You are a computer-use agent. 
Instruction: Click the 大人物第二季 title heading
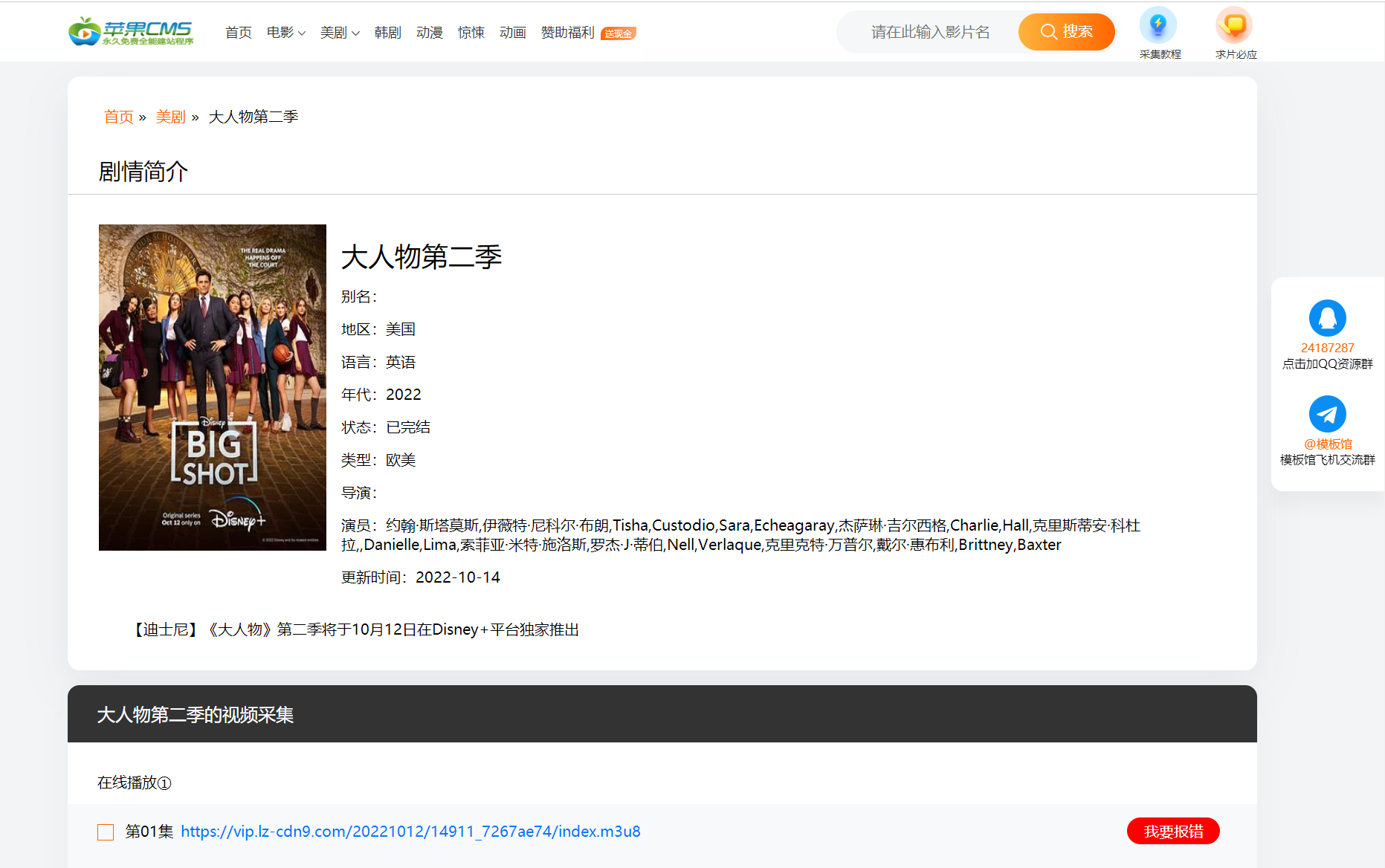point(422,257)
